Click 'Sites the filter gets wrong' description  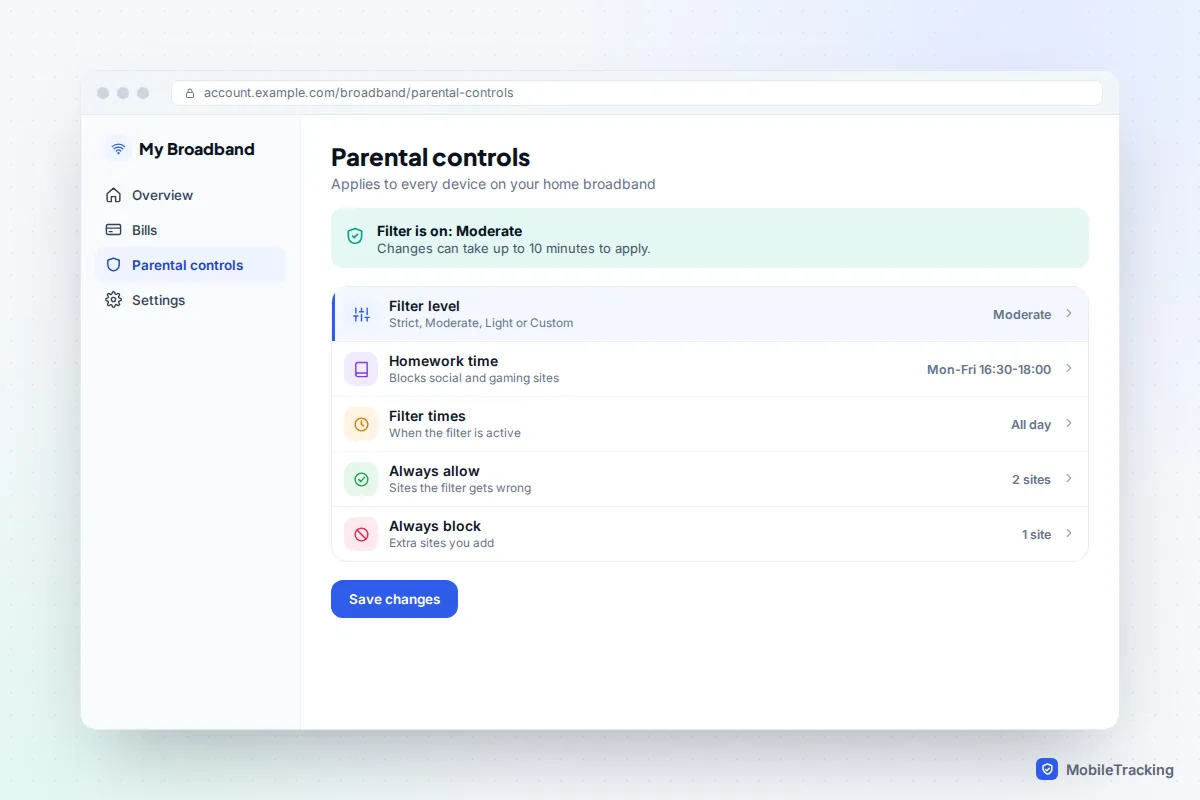pyautogui.click(x=460, y=488)
